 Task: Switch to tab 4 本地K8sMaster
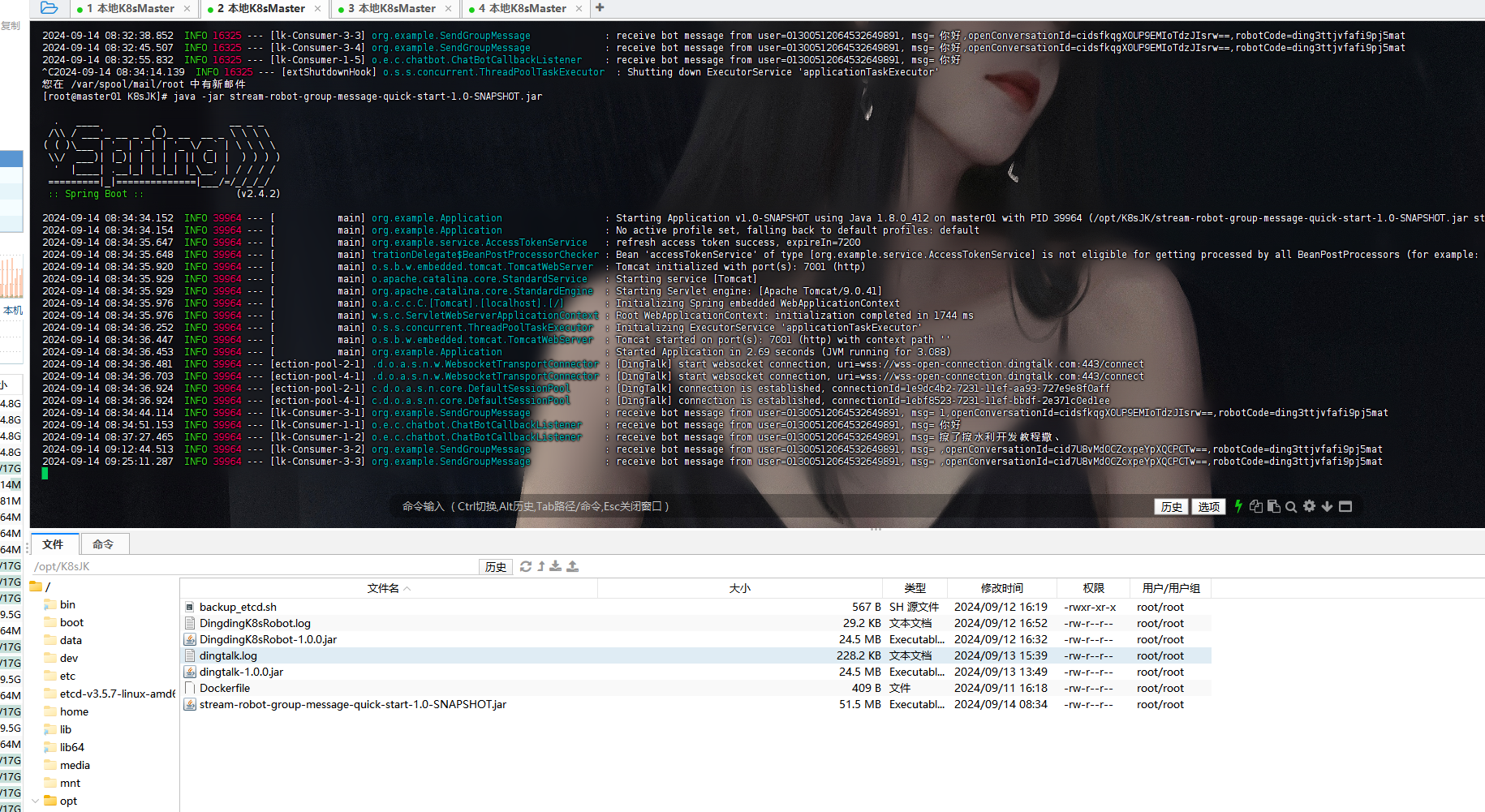tap(522, 8)
